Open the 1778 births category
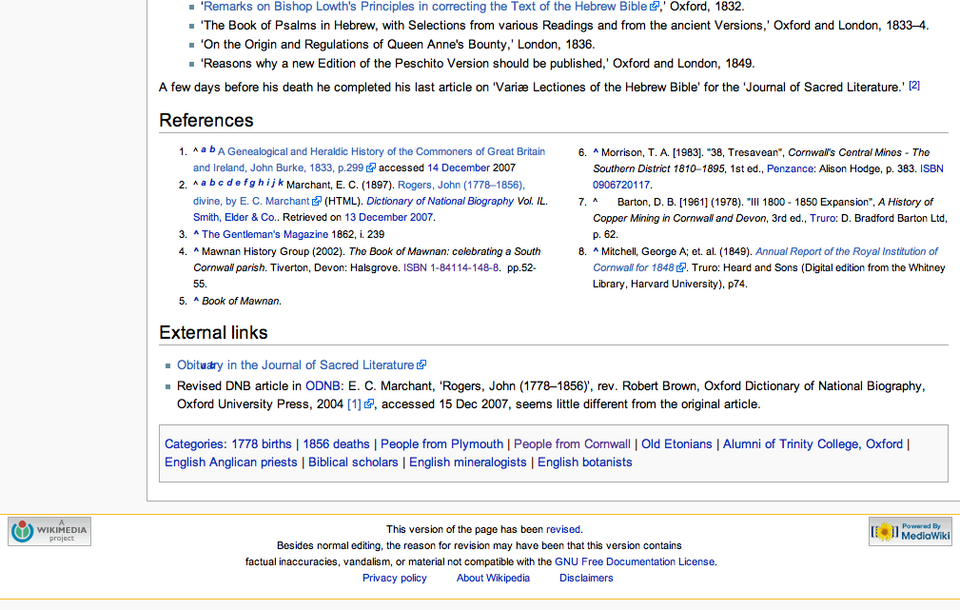Viewport: 960px width, 610px height. [x=261, y=444]
